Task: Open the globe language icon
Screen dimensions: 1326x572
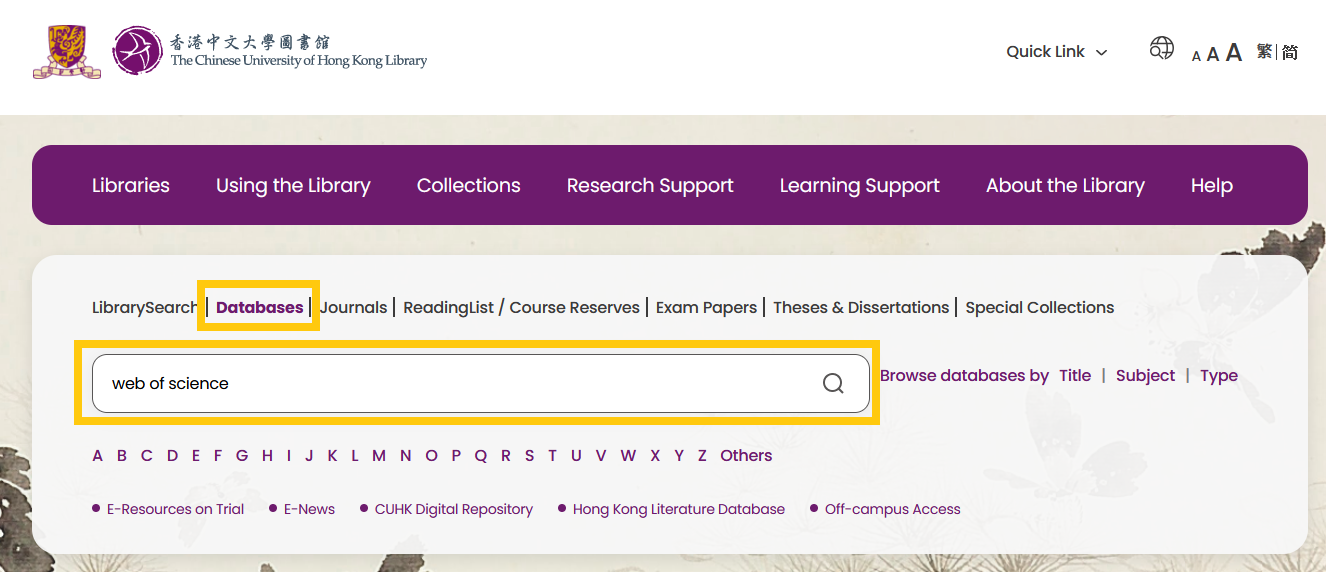Action: click(x=1161, y=48)
